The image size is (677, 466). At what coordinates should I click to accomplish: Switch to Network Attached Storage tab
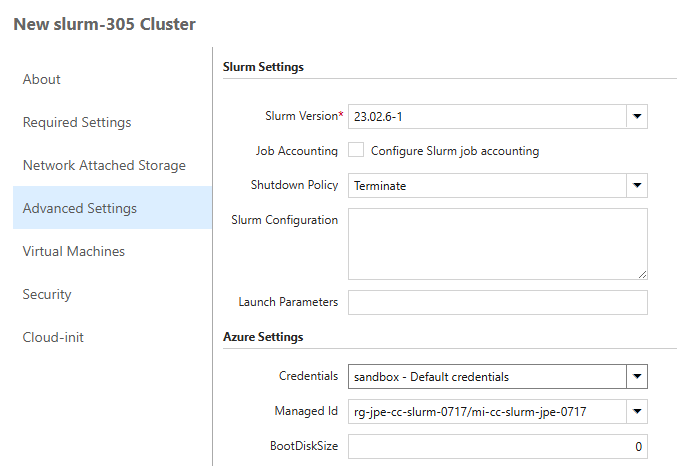[104, 165]
